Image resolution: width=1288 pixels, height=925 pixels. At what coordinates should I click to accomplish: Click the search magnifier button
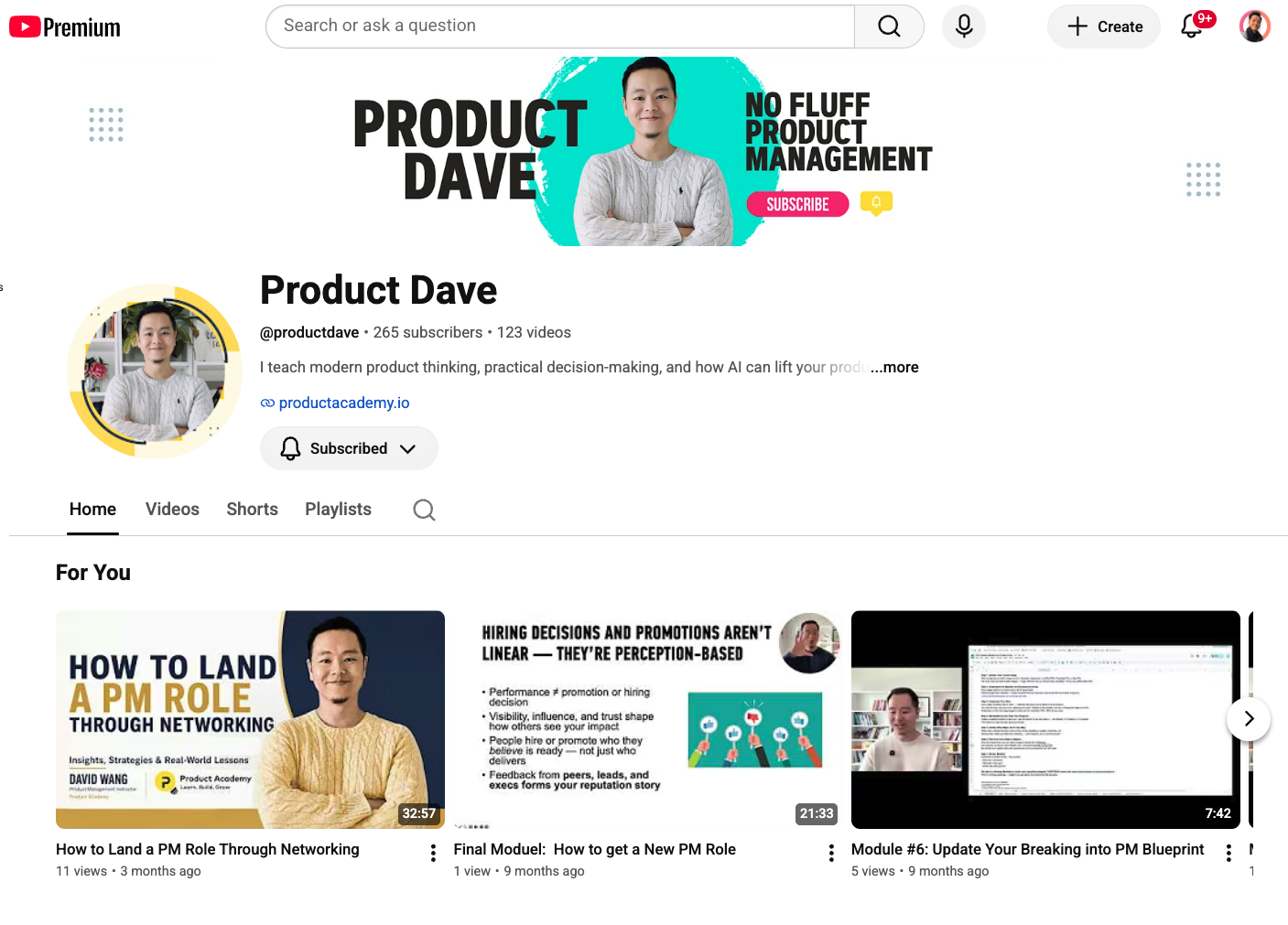tap(889, 27)
